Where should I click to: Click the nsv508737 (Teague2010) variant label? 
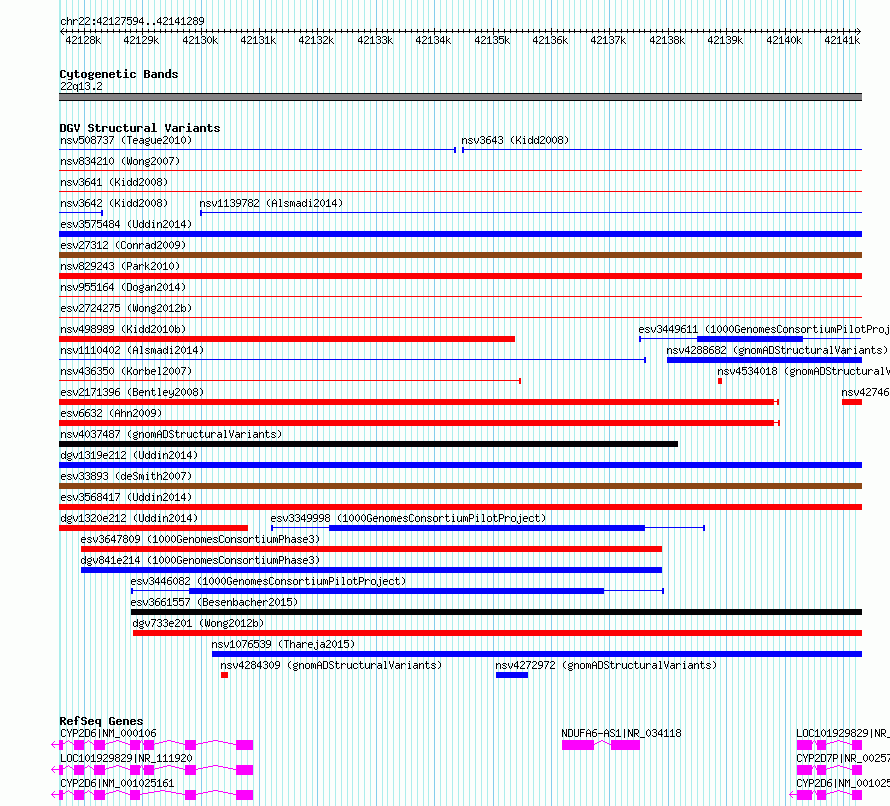coord(126,140)
